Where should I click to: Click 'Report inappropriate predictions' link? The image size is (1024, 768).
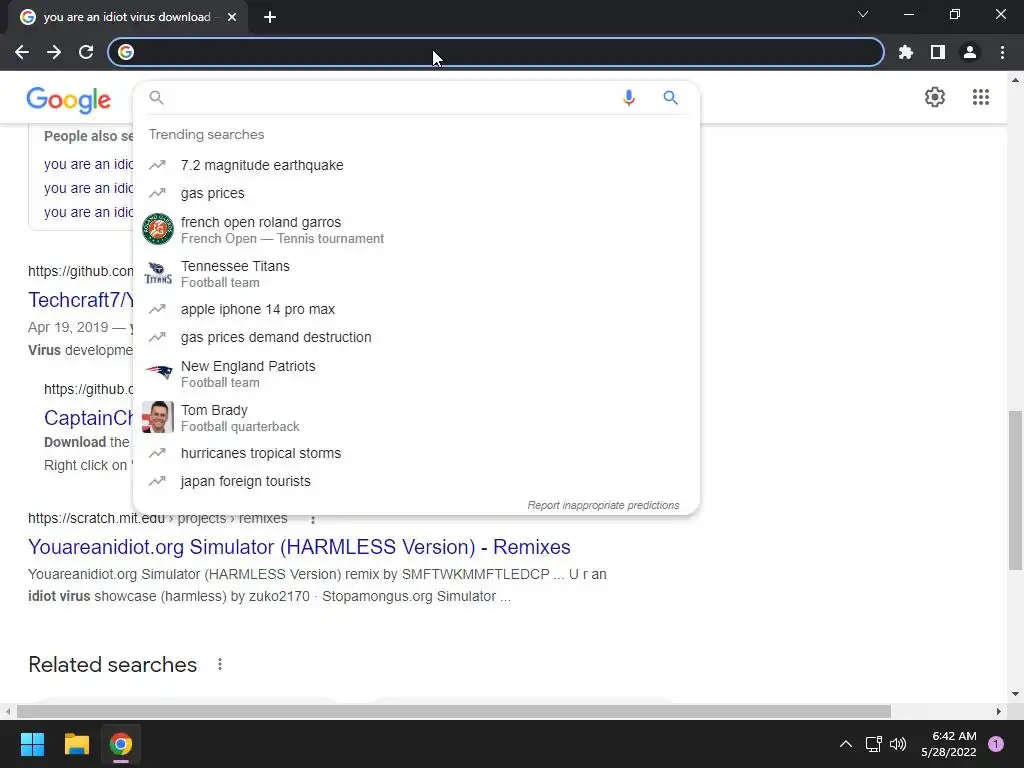[603, 505]
